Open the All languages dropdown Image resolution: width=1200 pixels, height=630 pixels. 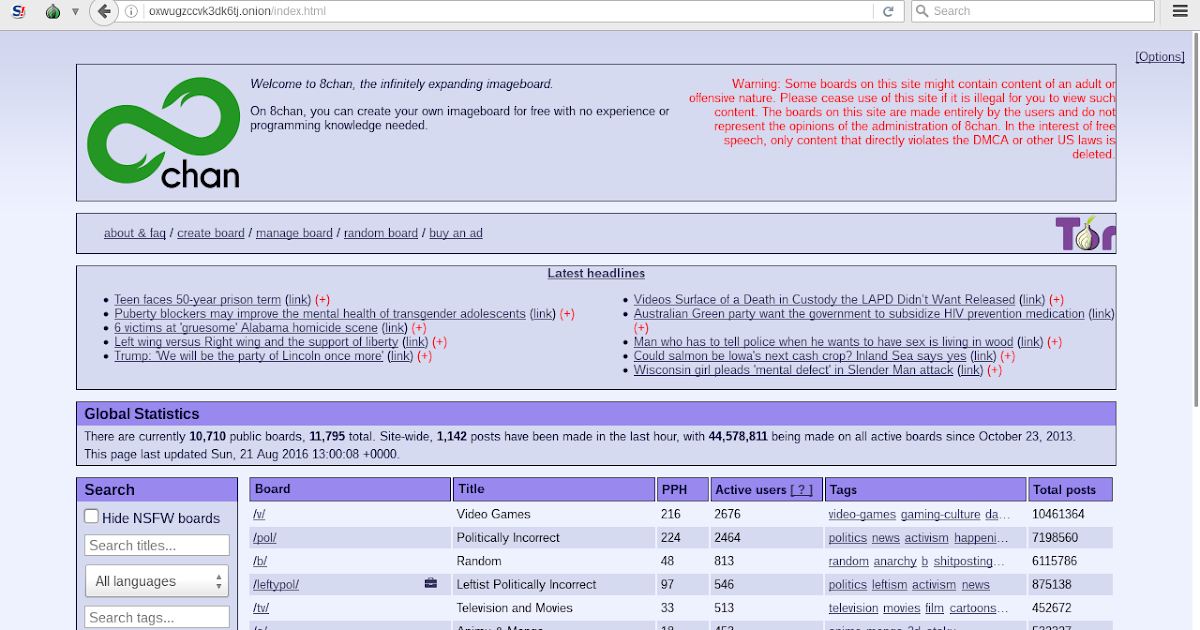tap(157, 581)
